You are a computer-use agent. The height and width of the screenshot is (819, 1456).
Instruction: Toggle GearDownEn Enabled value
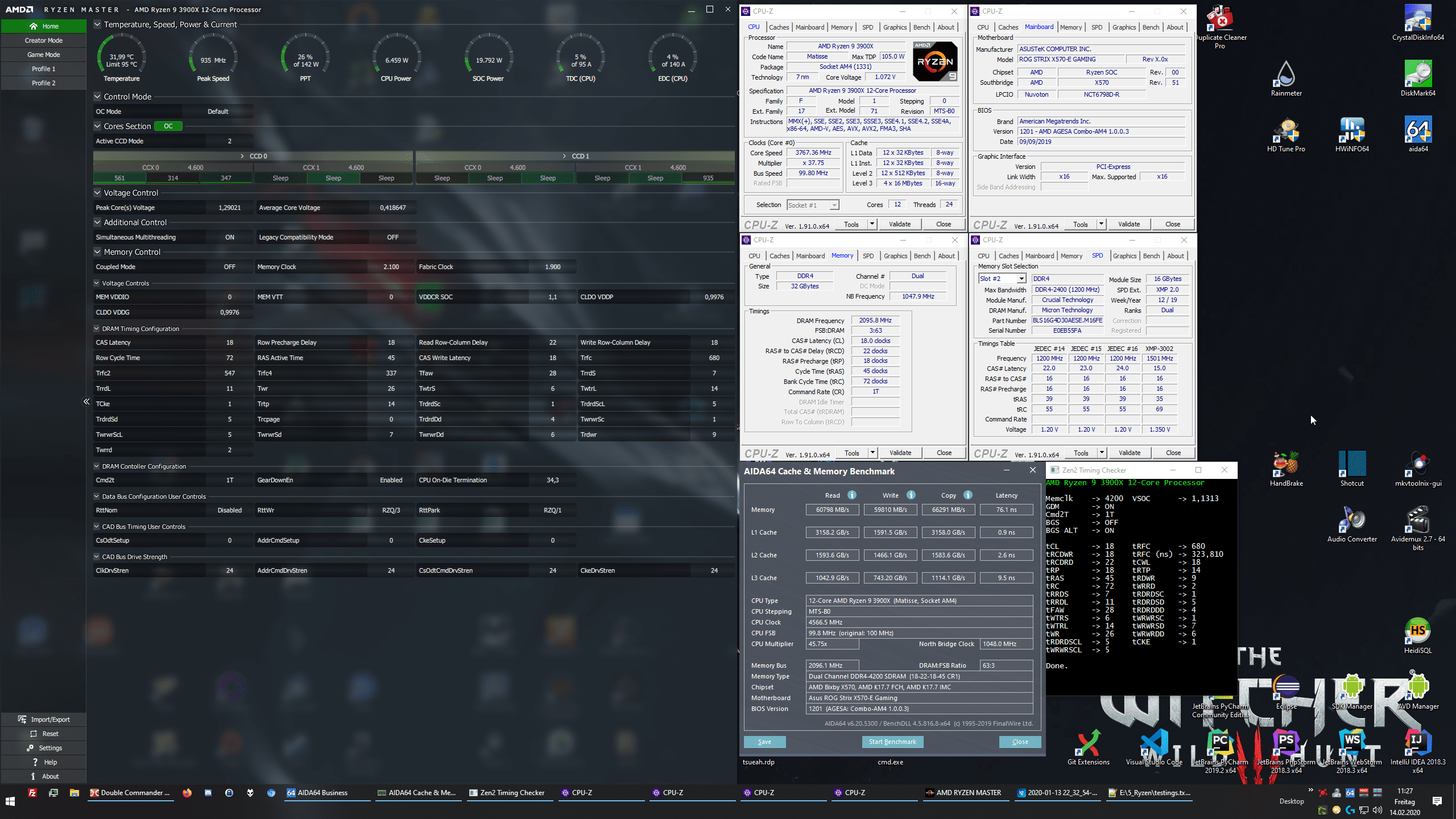coord(391,480)
